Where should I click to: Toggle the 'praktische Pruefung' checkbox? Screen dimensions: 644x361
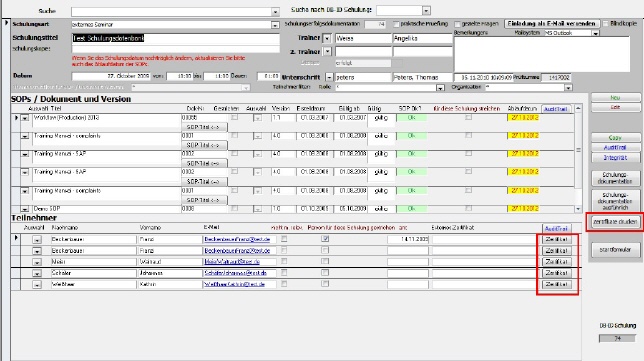pos(396,24)
